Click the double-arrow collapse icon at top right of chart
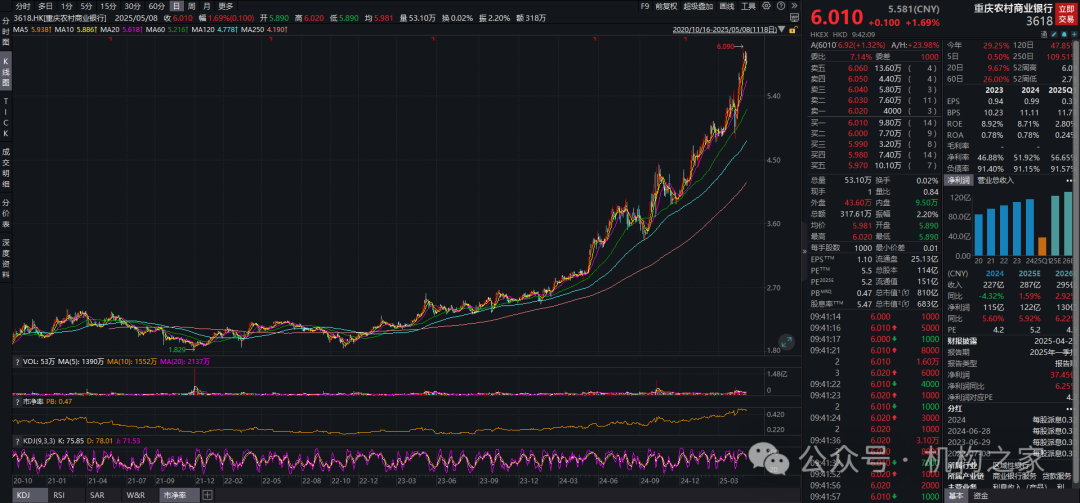The image size is (1080, 503). click(794, 6)
